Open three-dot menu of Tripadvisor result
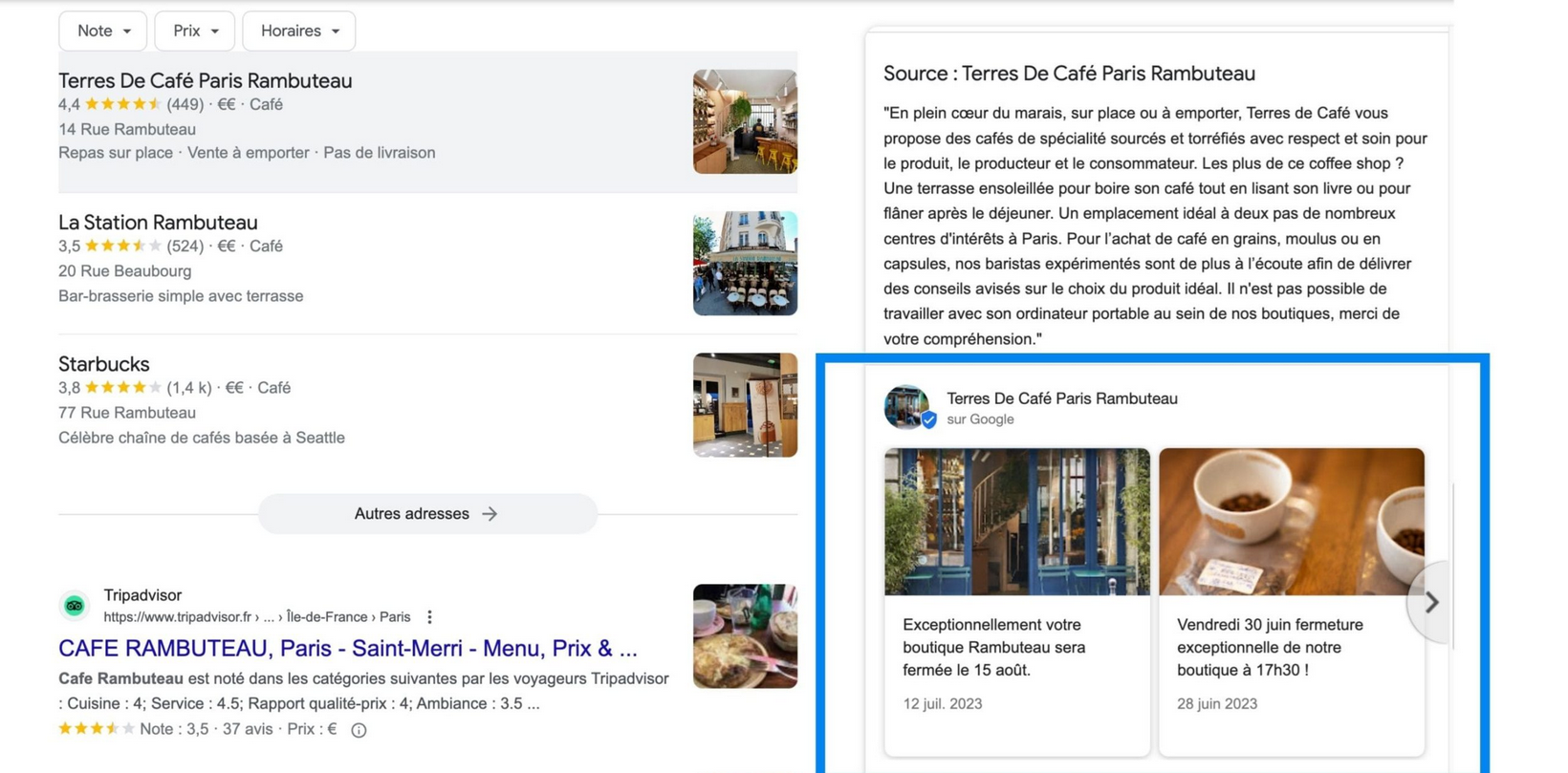This screenshot has width=1568, height=773. pyautogui.click(x=429, y=616)
